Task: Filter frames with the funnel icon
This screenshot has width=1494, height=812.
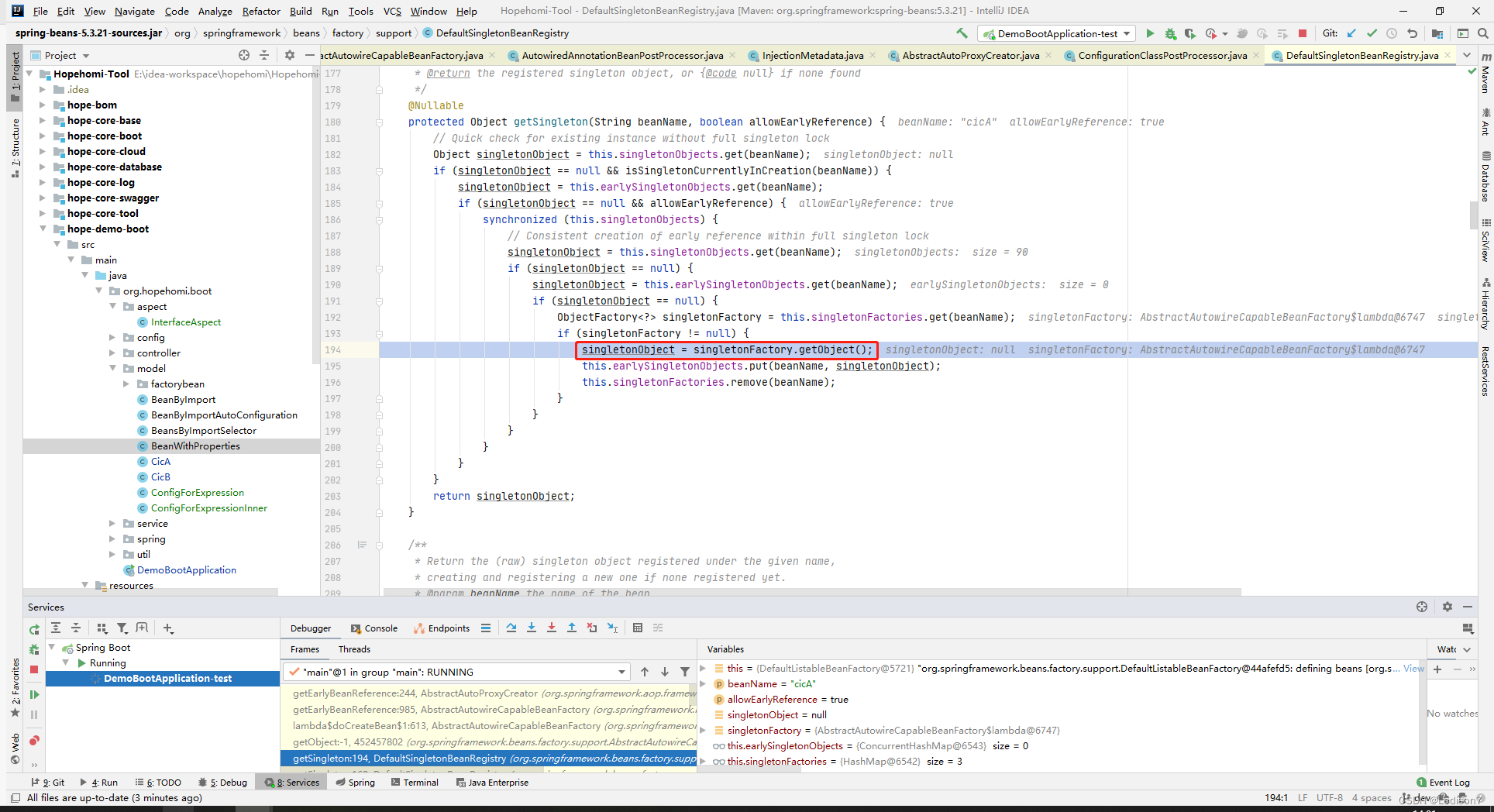Action: point(685,672)
